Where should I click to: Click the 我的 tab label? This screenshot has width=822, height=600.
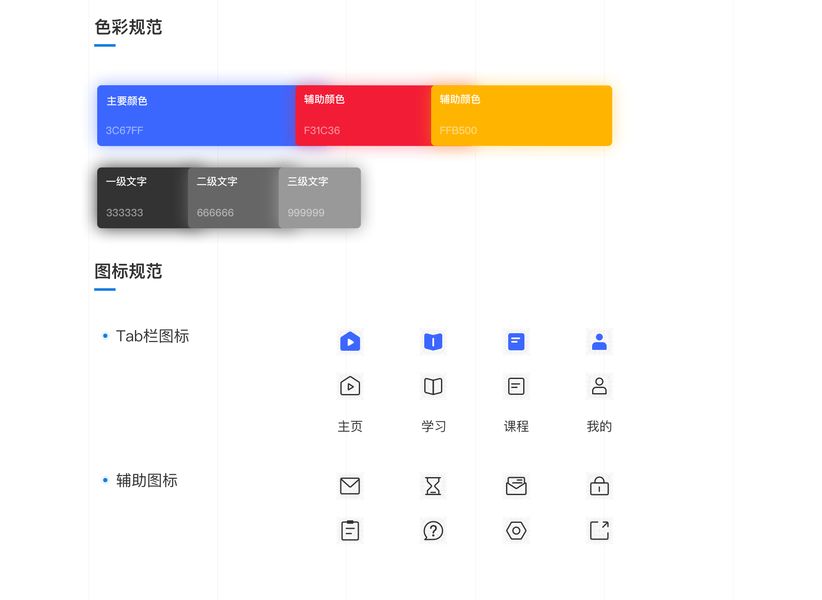click(x=599, y=427)
